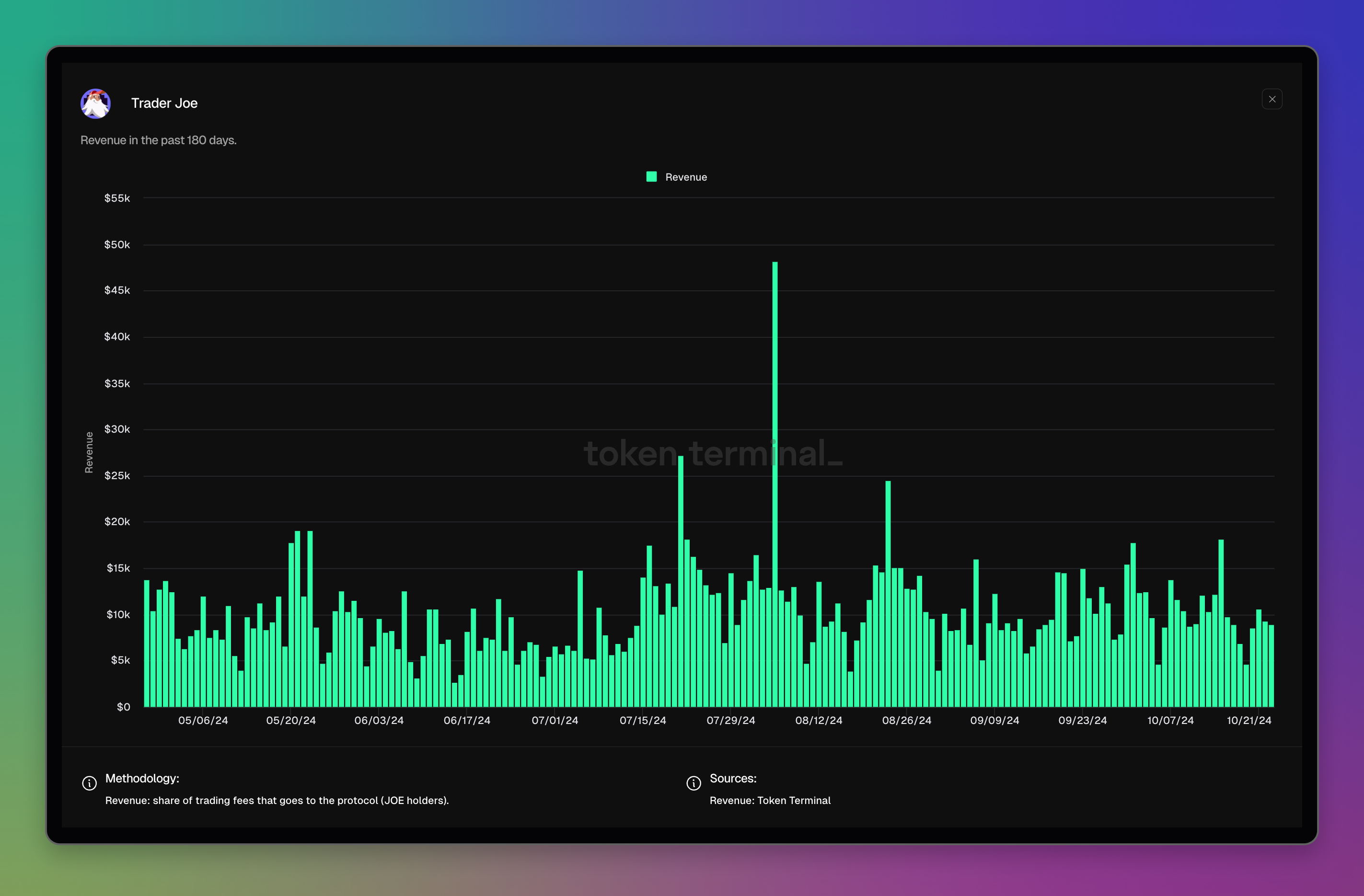Click the $50k y-axis label
Viewport: 1364px width, 896px height.
click(117, 245)
